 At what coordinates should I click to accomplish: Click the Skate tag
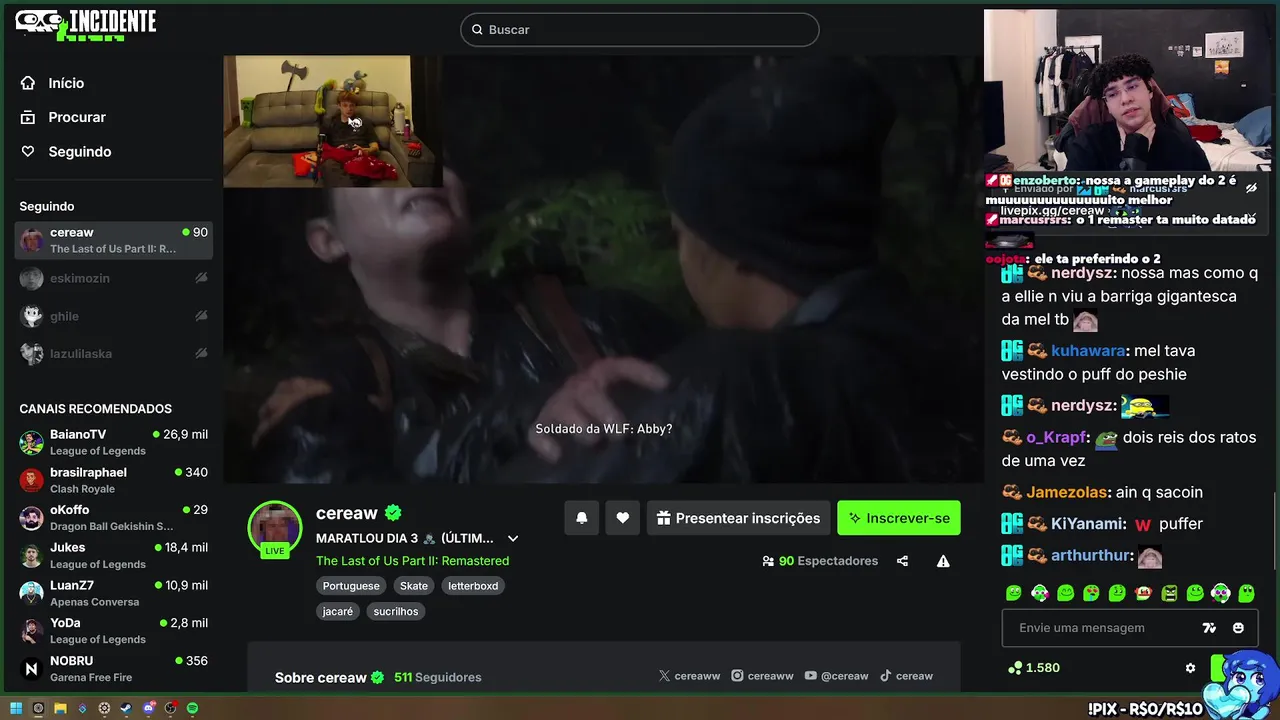tap(414, 586)
